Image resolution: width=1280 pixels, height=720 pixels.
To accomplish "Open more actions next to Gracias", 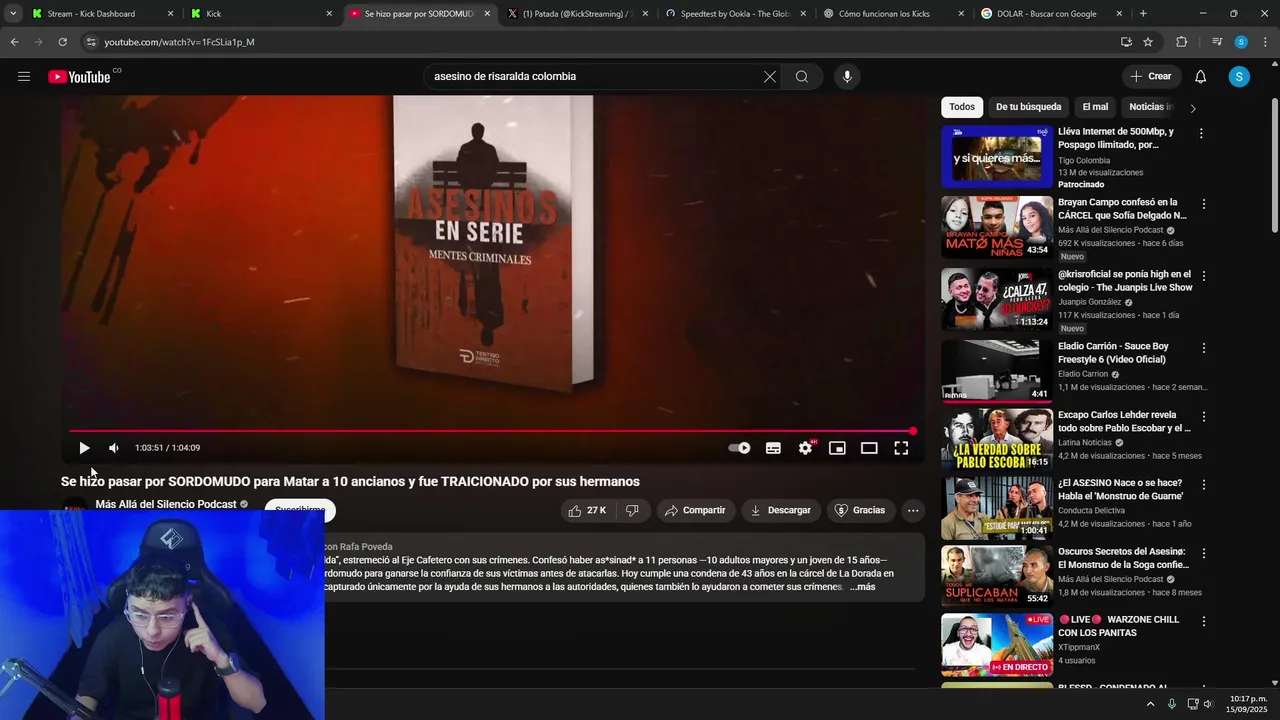I will [912, 510].
